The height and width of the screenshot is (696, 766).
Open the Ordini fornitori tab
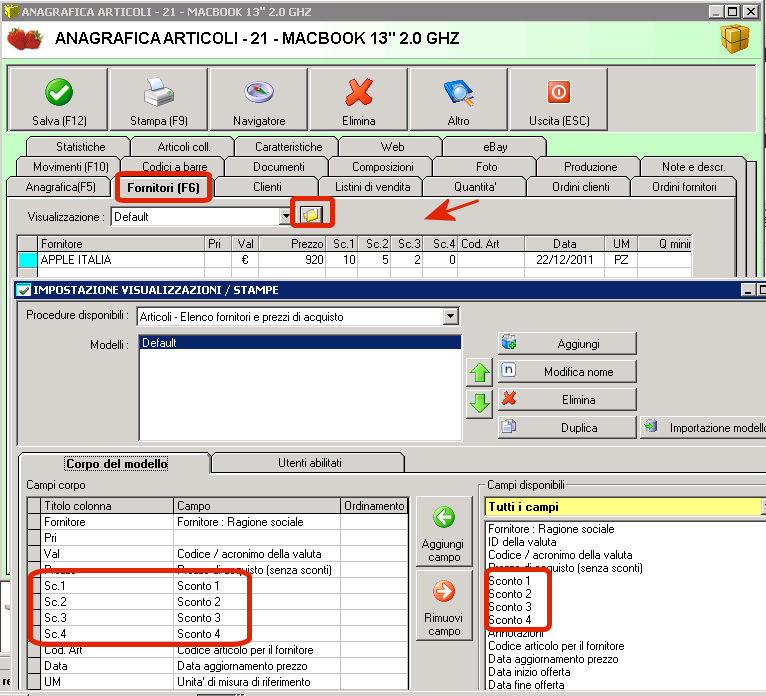coord(684,187)
